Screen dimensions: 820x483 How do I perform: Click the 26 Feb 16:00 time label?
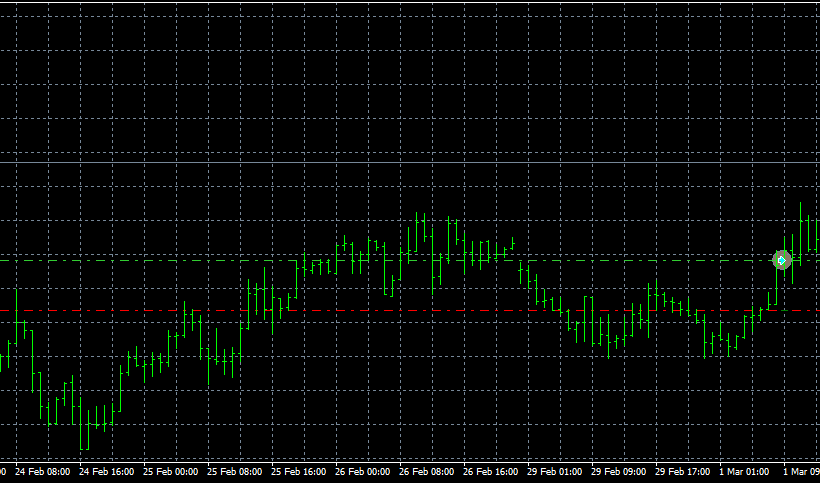coord(491,471)
